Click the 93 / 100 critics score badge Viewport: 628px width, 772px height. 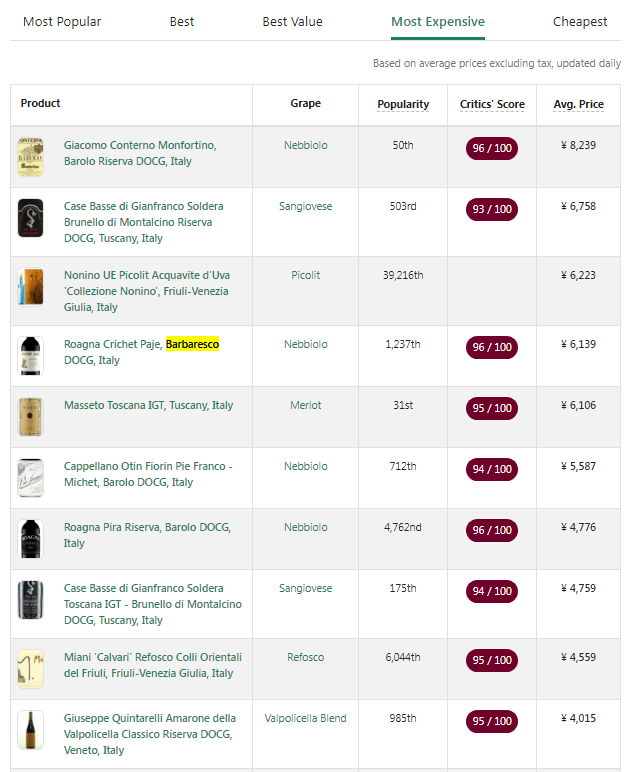pyautogui.click(x=492, y=209)
